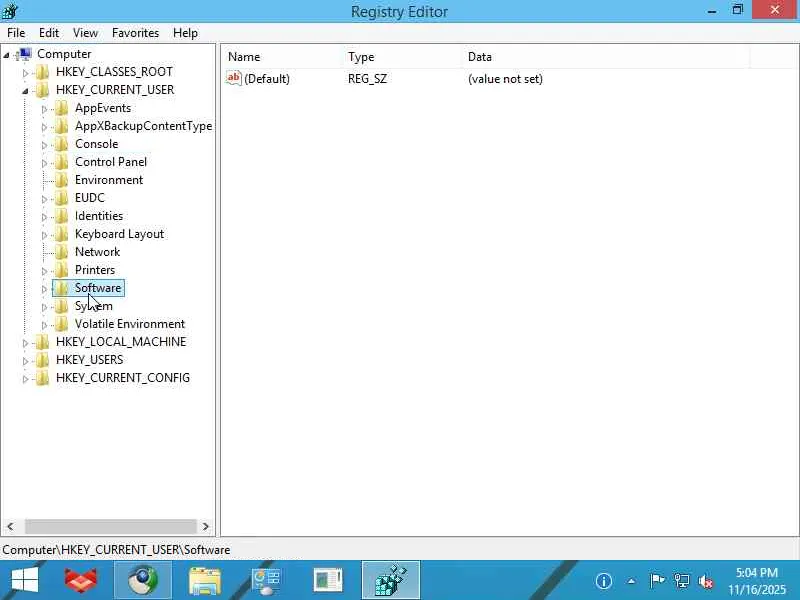Select the (Default) value name
Viewport: 800px width, 600px height.
[x=267, y=79]
